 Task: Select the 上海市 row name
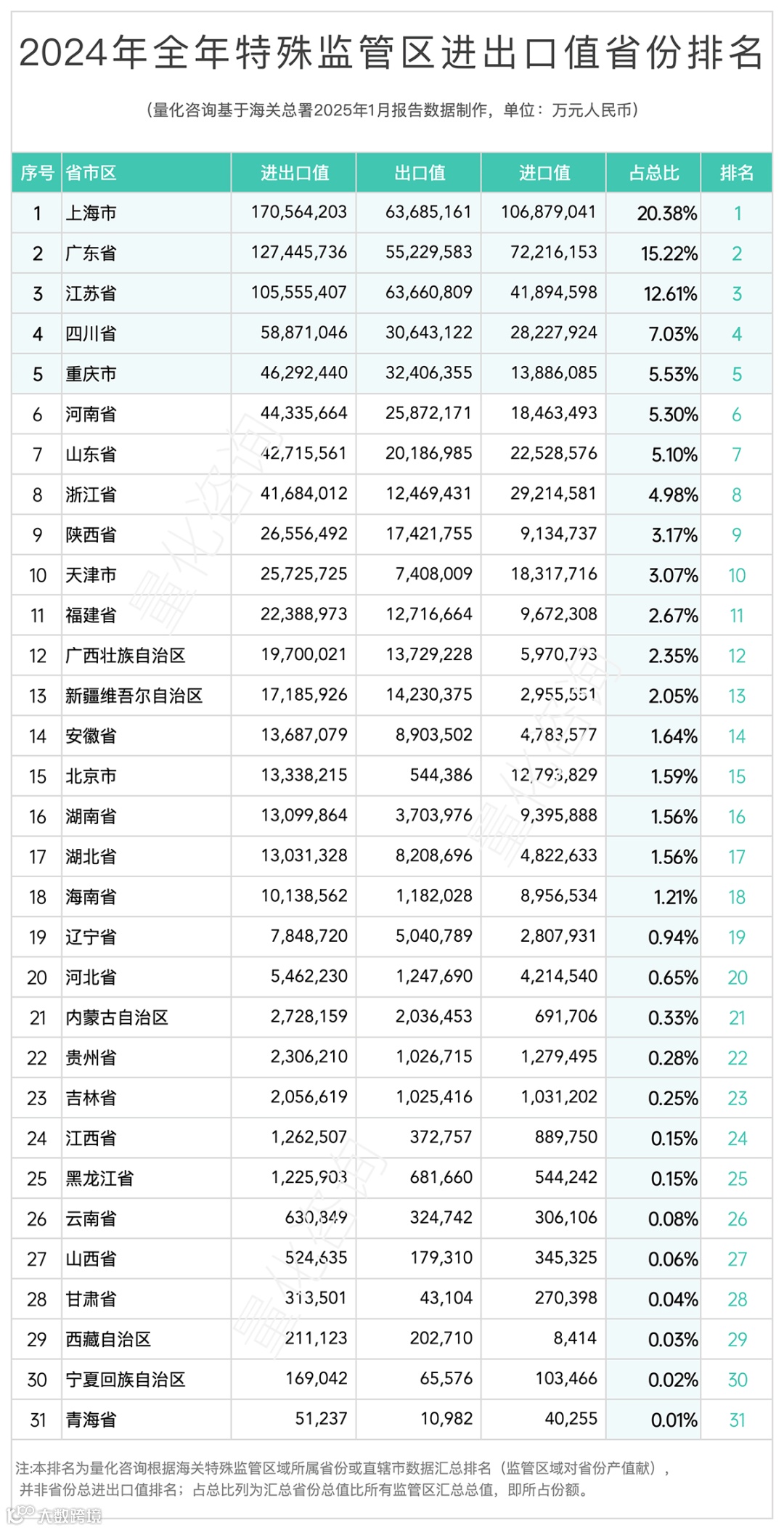(x=91, y=213)
